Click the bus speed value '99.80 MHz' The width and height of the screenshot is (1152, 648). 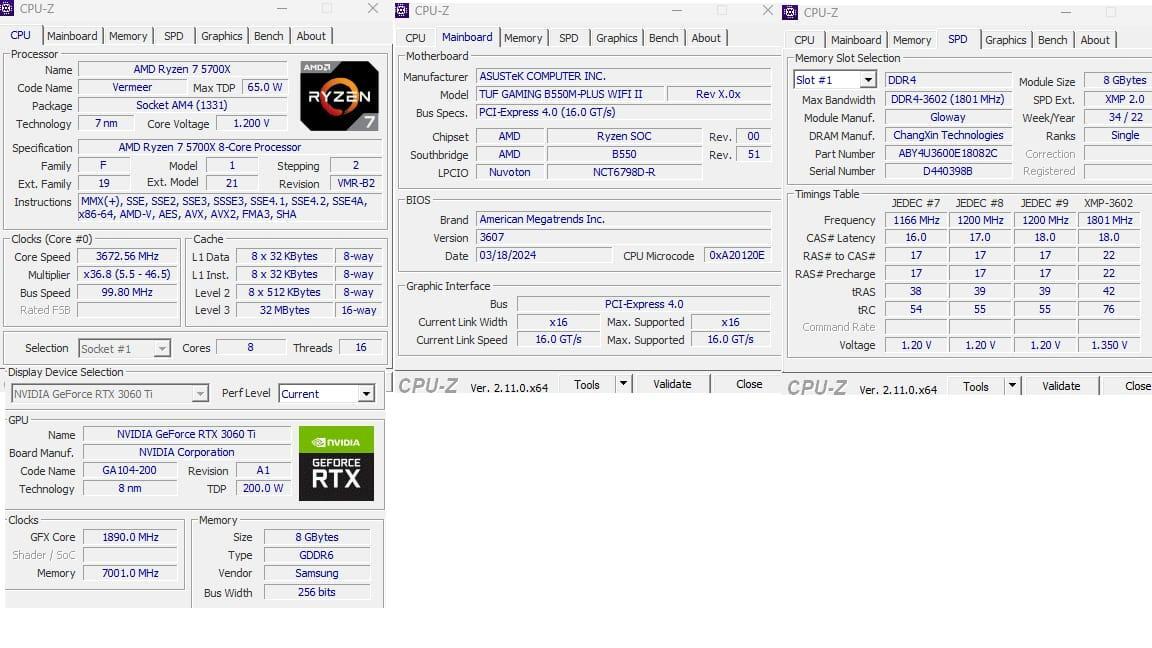127,292
